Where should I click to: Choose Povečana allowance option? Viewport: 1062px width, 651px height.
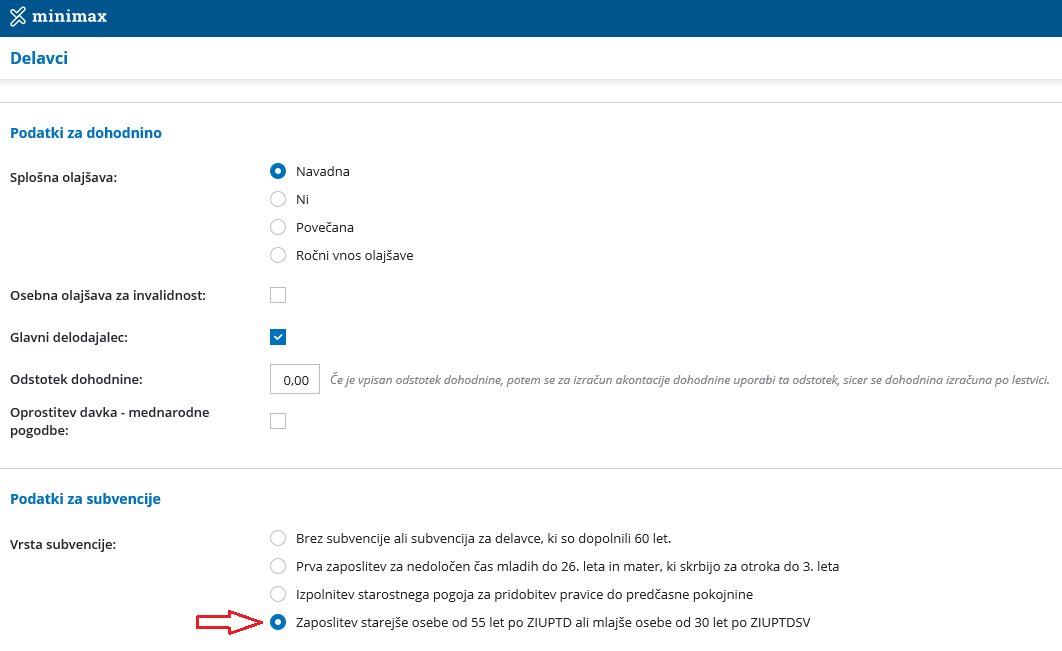[x=278, y=227]
